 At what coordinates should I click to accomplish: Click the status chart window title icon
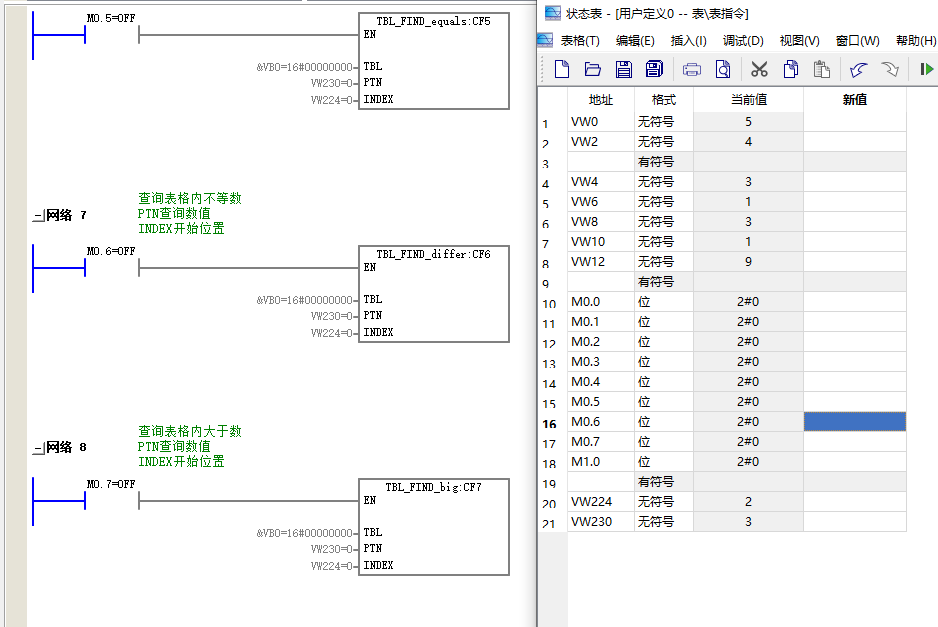pos(553,13)
